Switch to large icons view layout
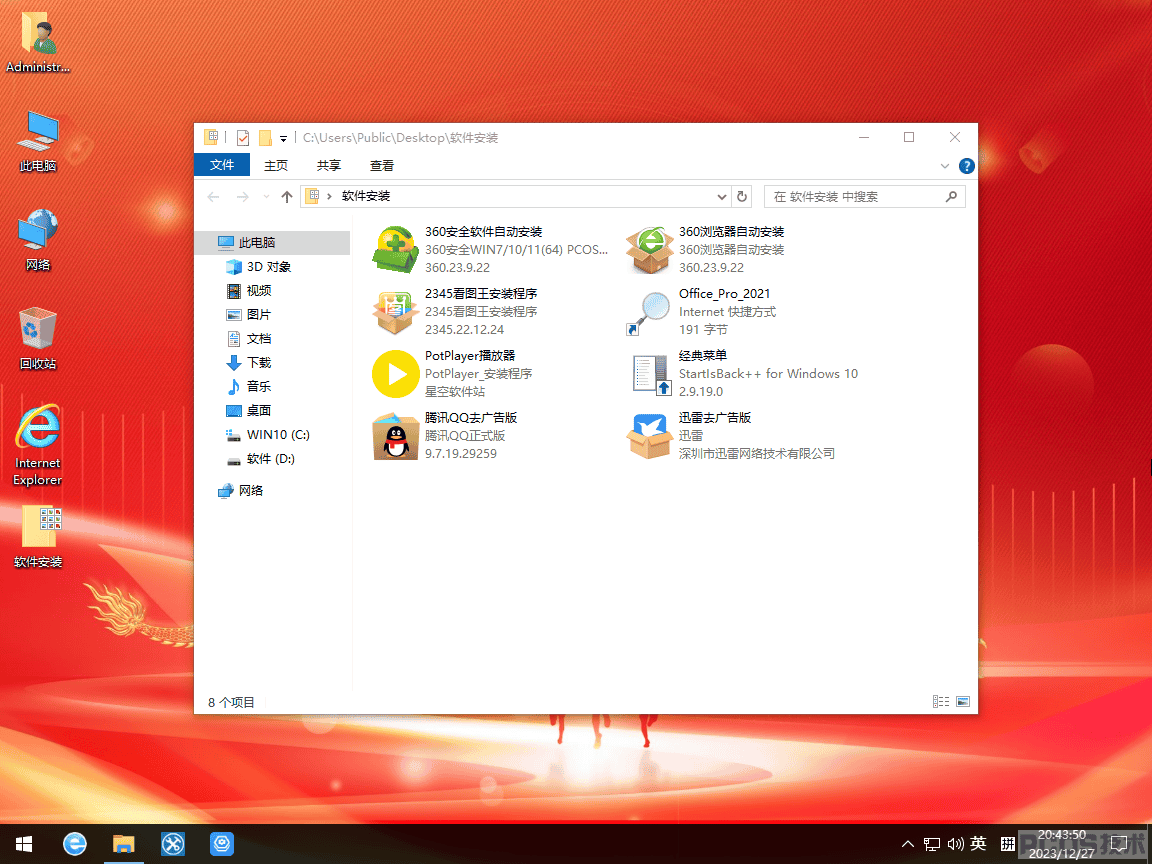1152x864 pixels. point(962,702)
